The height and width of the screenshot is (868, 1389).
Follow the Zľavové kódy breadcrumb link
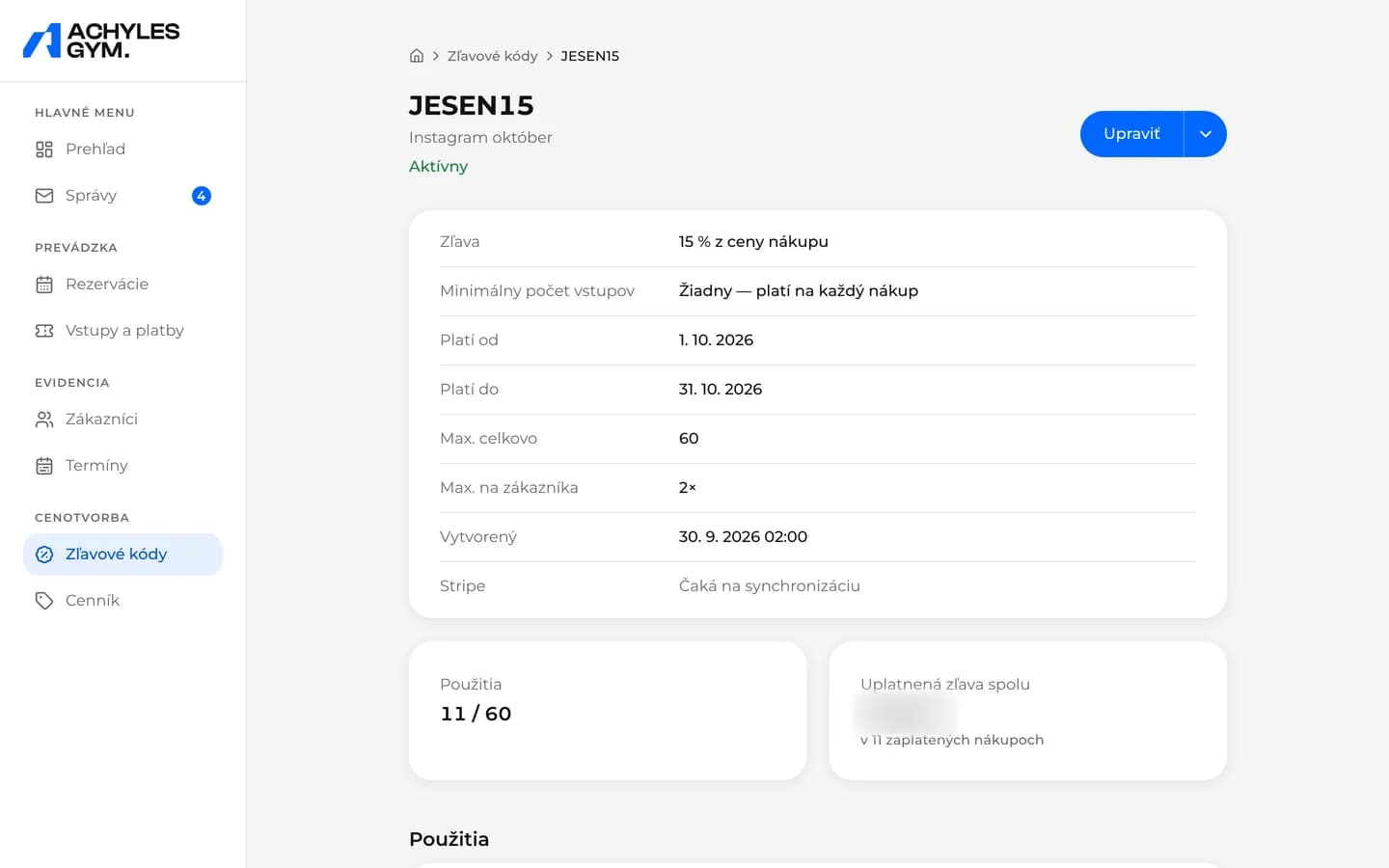492,56
